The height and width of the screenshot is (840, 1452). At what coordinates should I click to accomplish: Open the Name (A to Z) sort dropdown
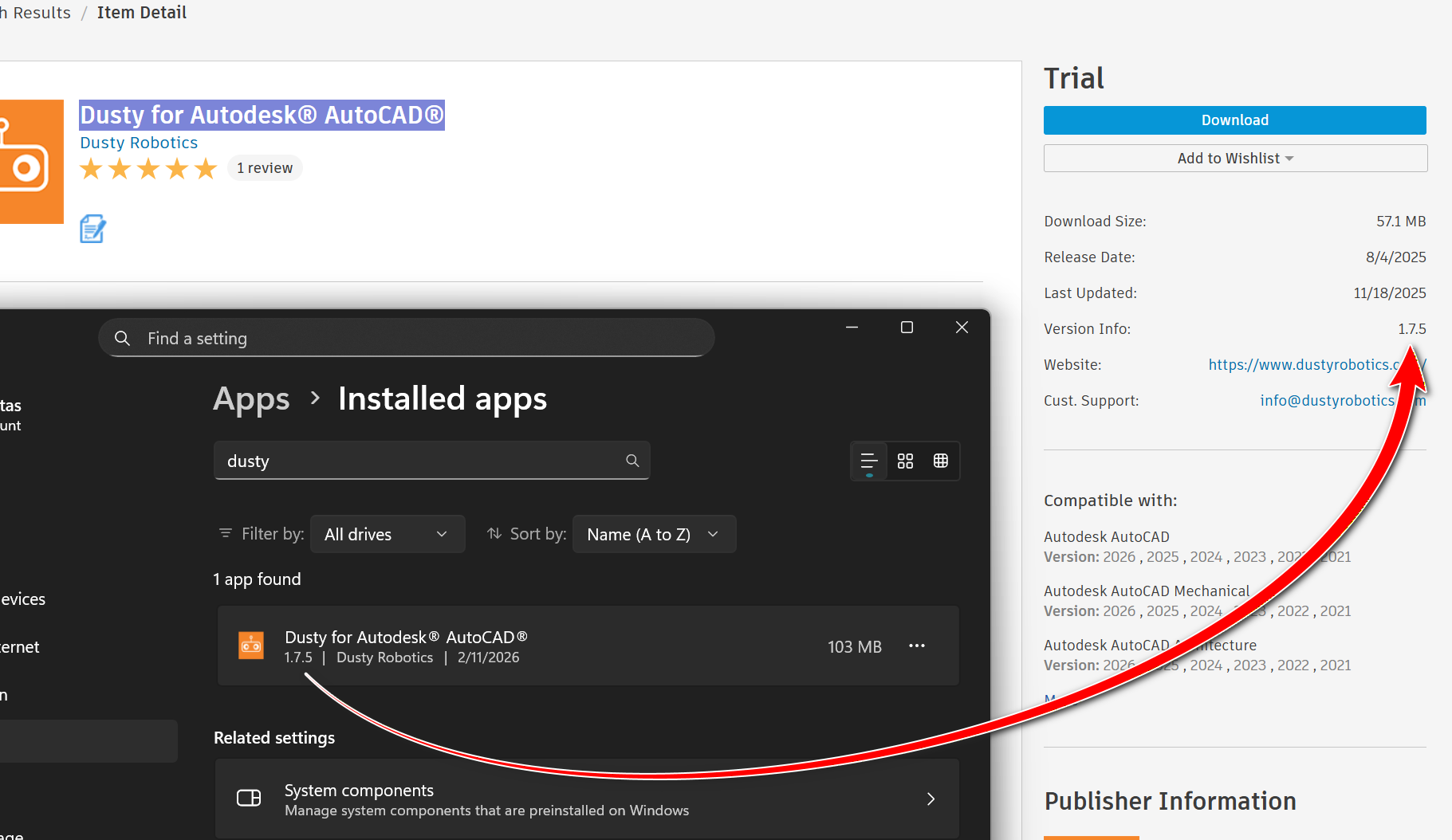(654, 534)
